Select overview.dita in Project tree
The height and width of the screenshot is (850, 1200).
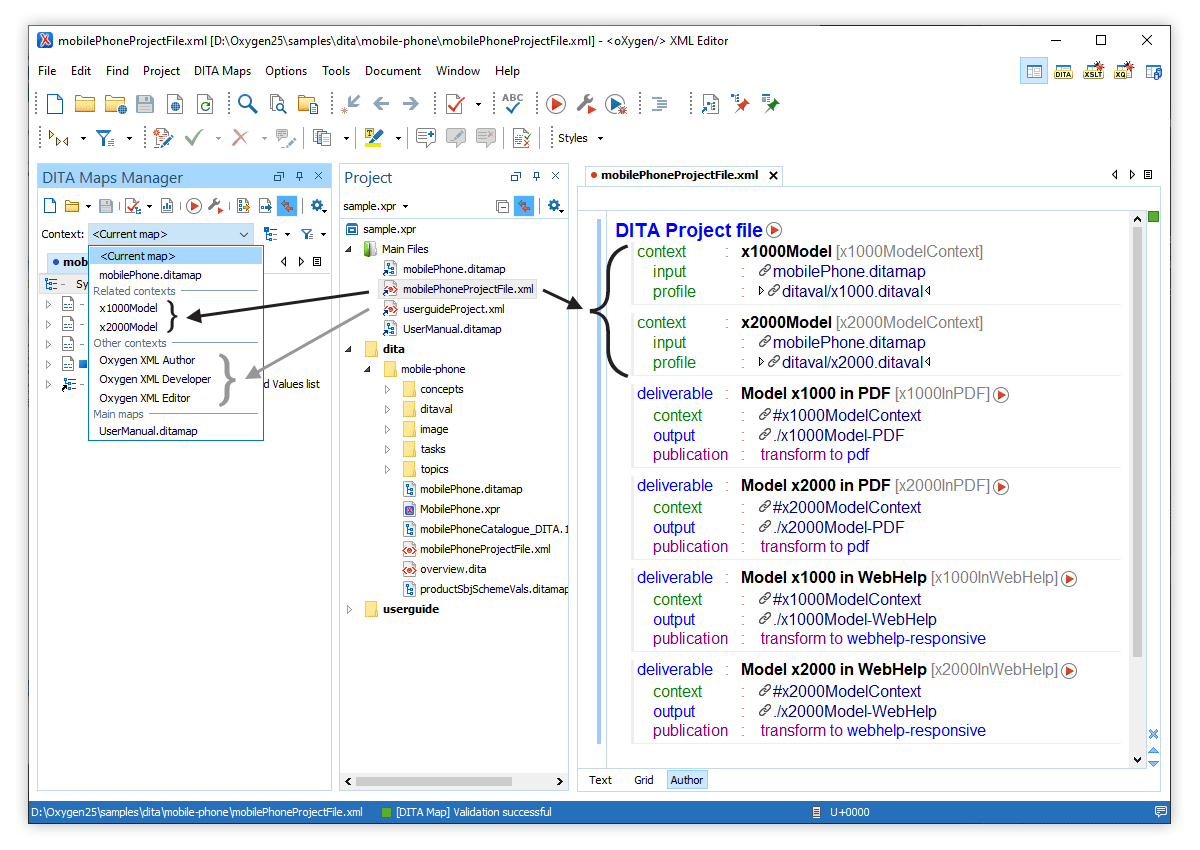pyautogui.click(x=453, y=569)
